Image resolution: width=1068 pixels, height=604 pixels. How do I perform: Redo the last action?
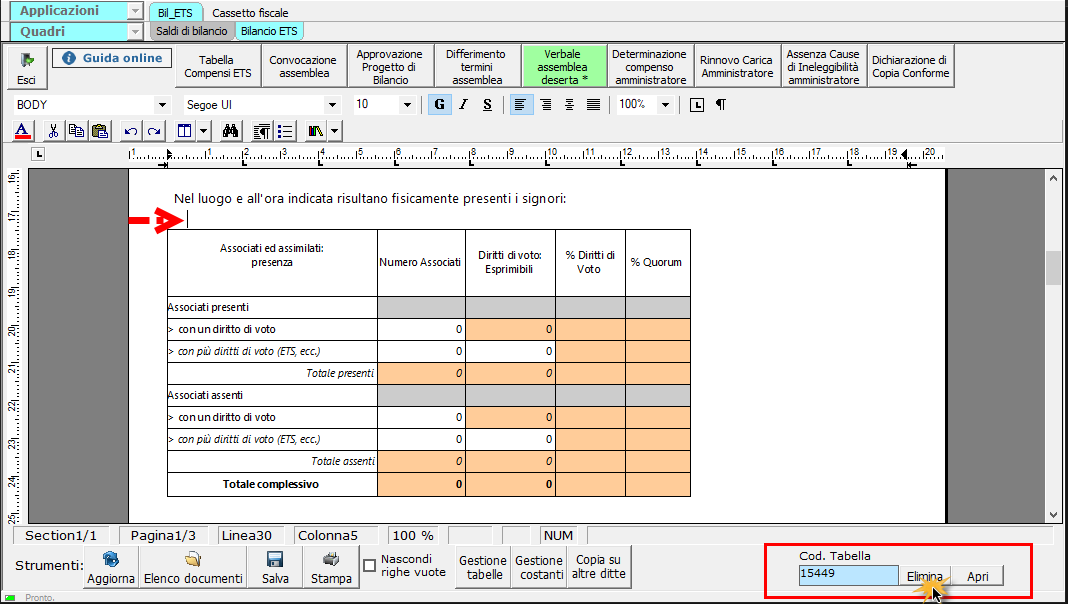pyautogui.click(x=154, y=131)
